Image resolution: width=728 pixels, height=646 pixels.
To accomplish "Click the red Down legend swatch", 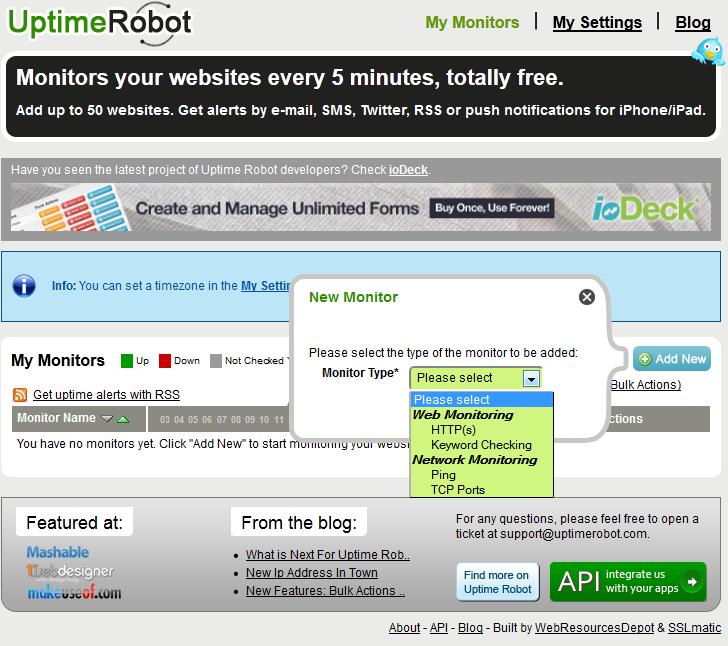I will point(165,361).
